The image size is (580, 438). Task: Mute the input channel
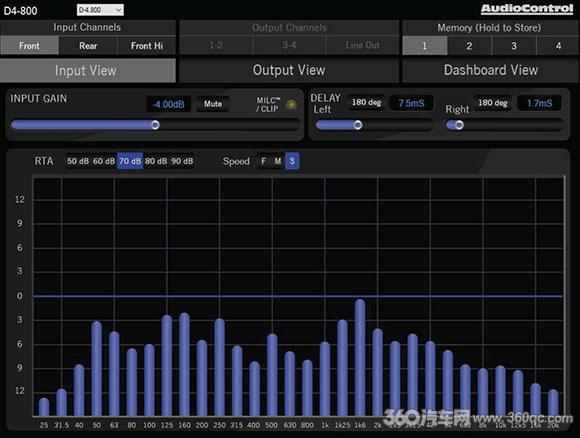213,104
